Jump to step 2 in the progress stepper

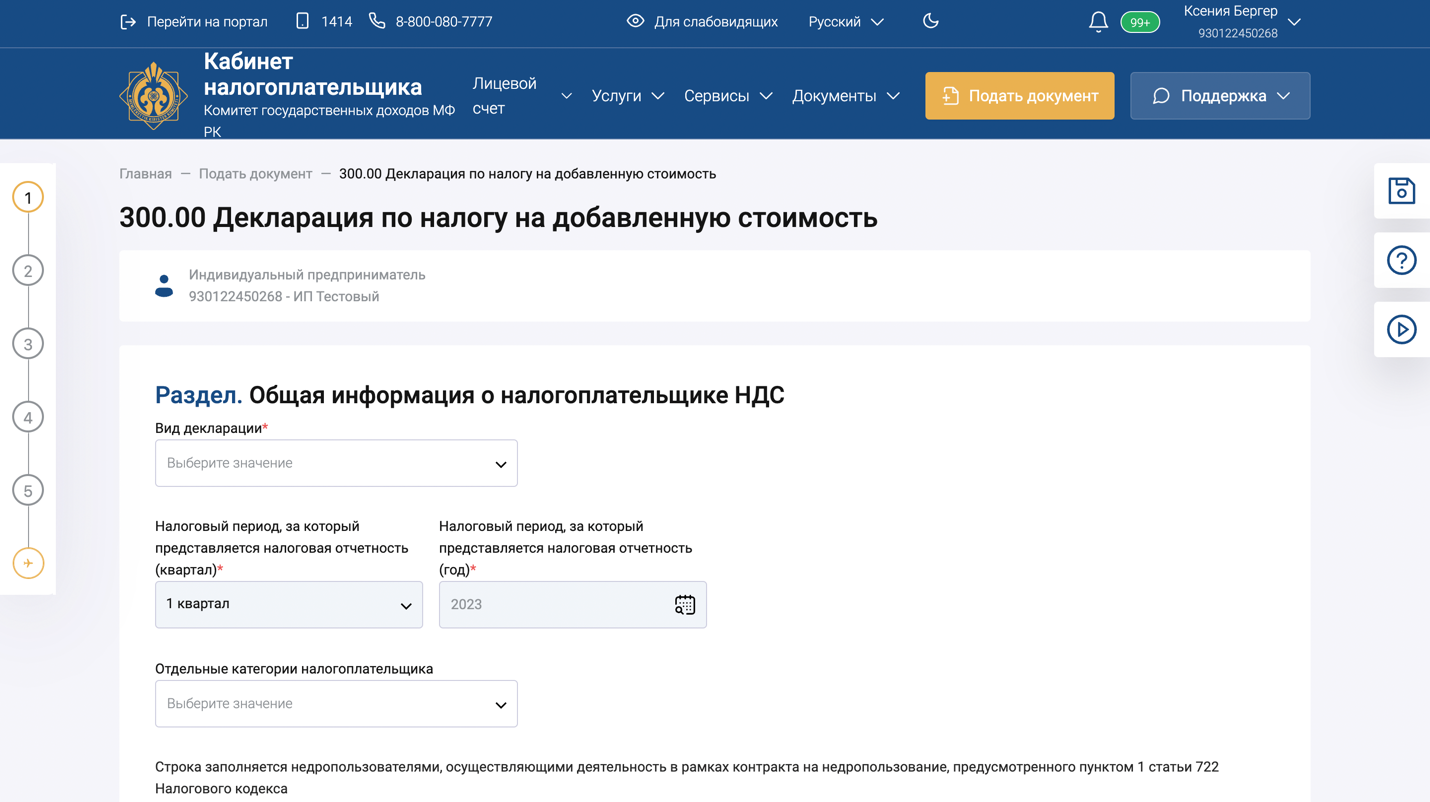pyautogui.click(x=27, y=270)
